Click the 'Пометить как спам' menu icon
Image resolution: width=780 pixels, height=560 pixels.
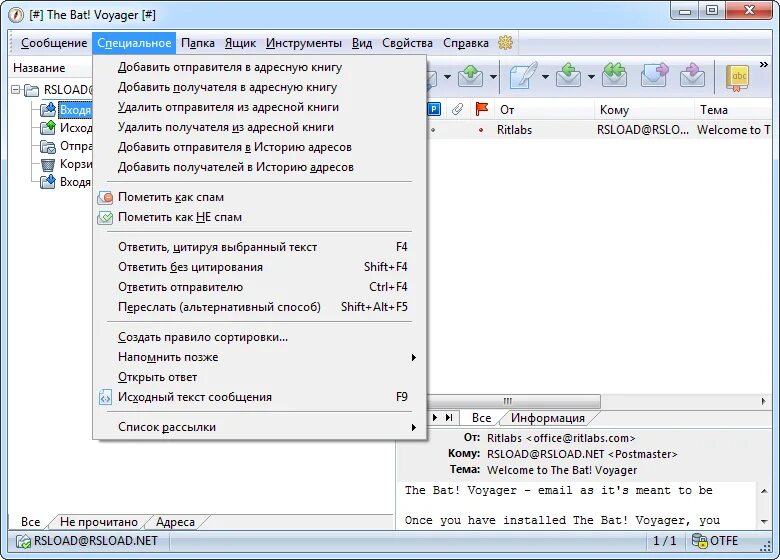(105, 197)
